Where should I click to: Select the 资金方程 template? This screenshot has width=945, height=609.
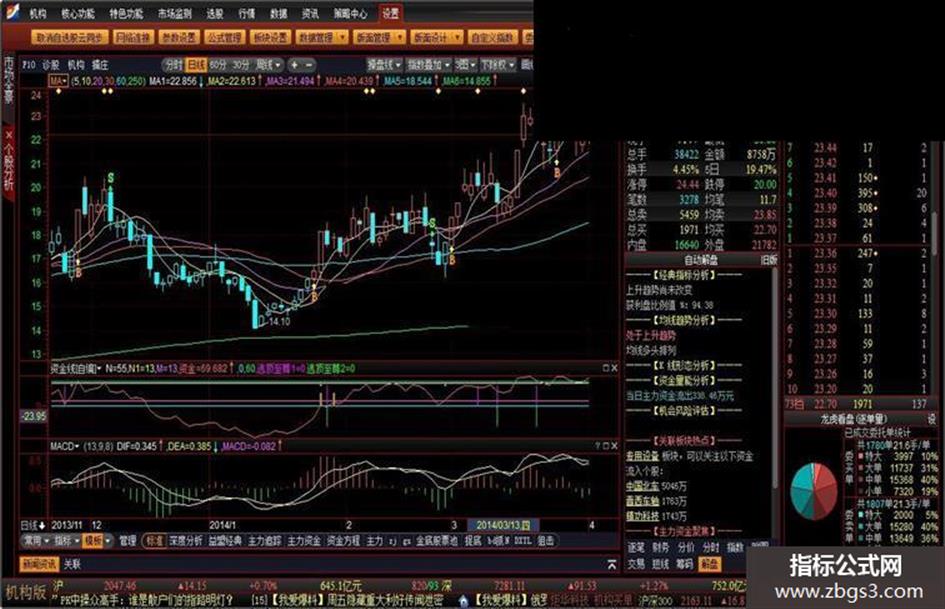click(342, 541)
